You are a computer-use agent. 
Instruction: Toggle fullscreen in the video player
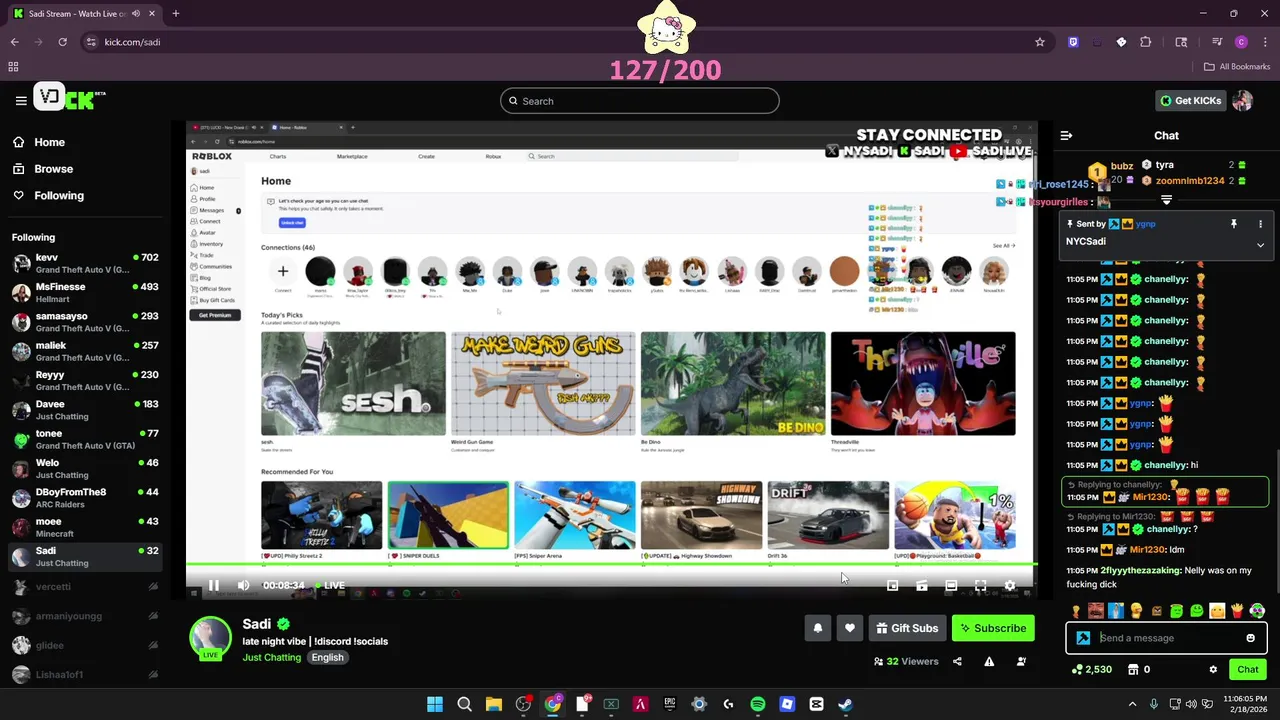point(980,585)
